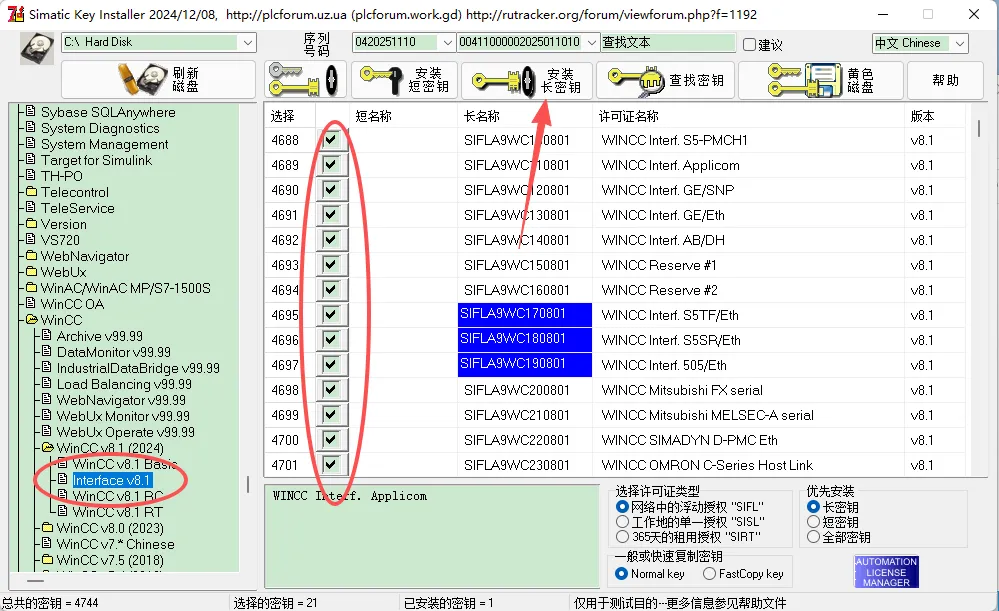Click the 选择的密钥 = 21 status entry

click(275, 603)
